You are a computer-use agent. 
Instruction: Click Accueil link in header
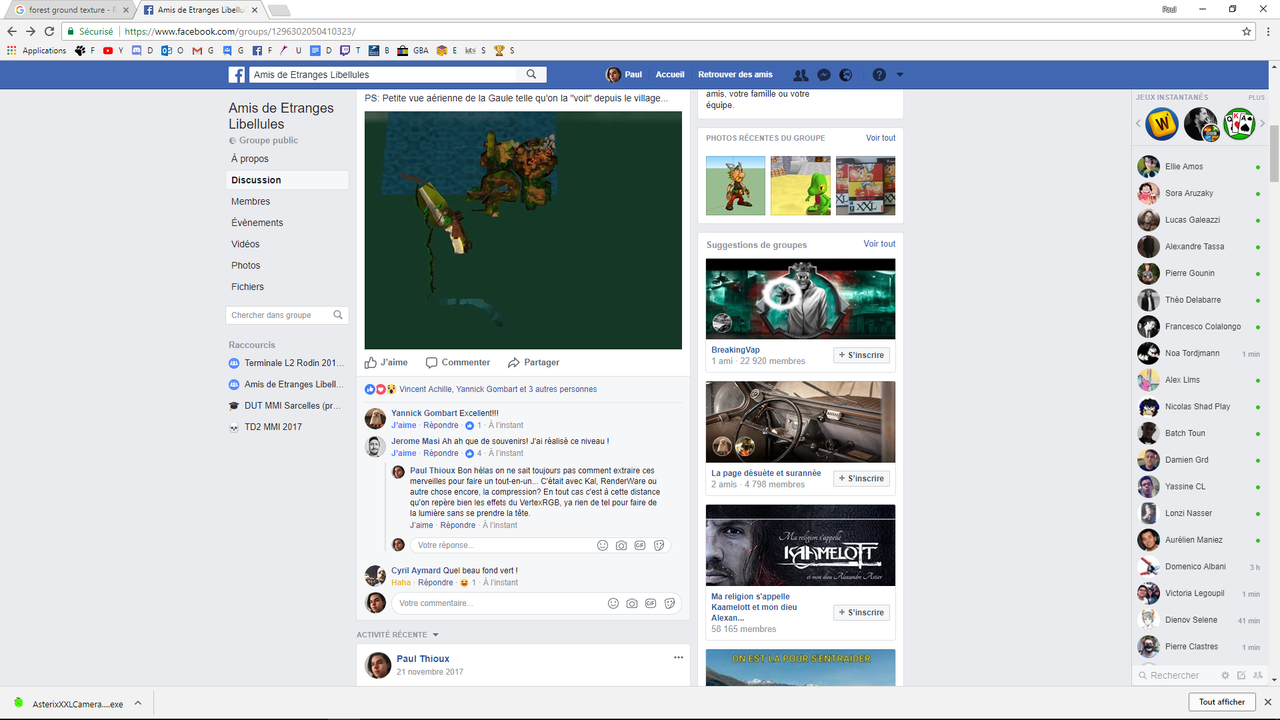[x=670, y=75]
